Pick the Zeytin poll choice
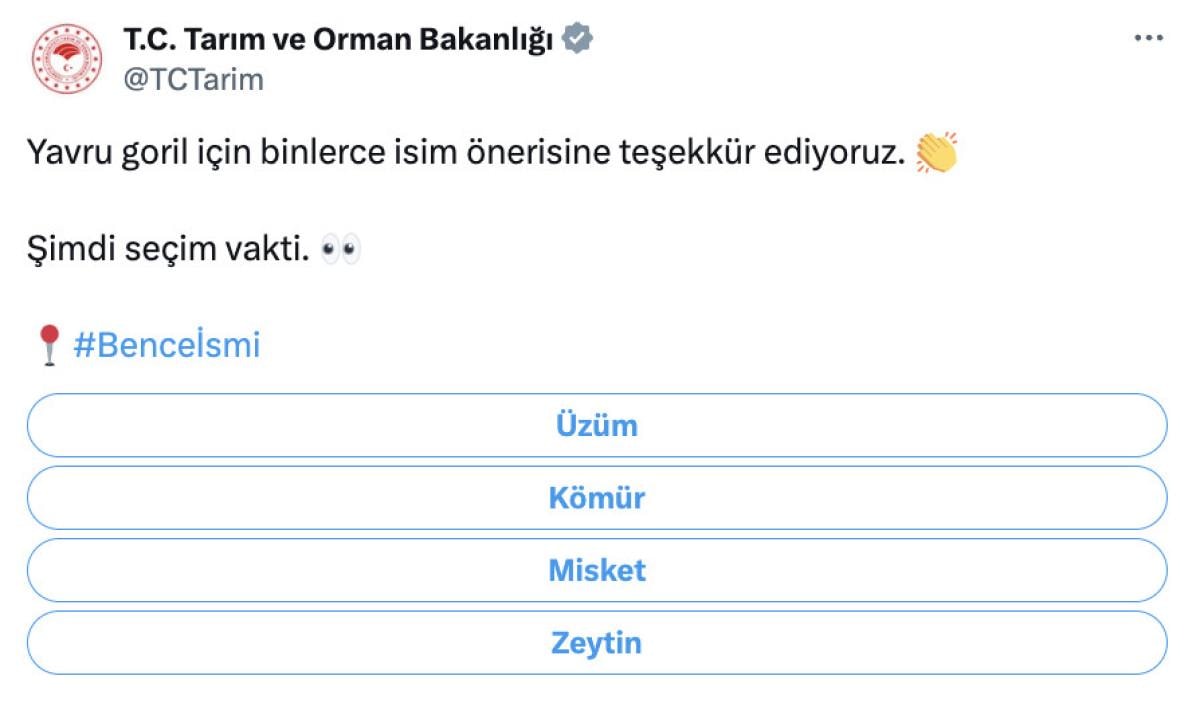This screenshot has height=703, width=1200. [596, 642]
